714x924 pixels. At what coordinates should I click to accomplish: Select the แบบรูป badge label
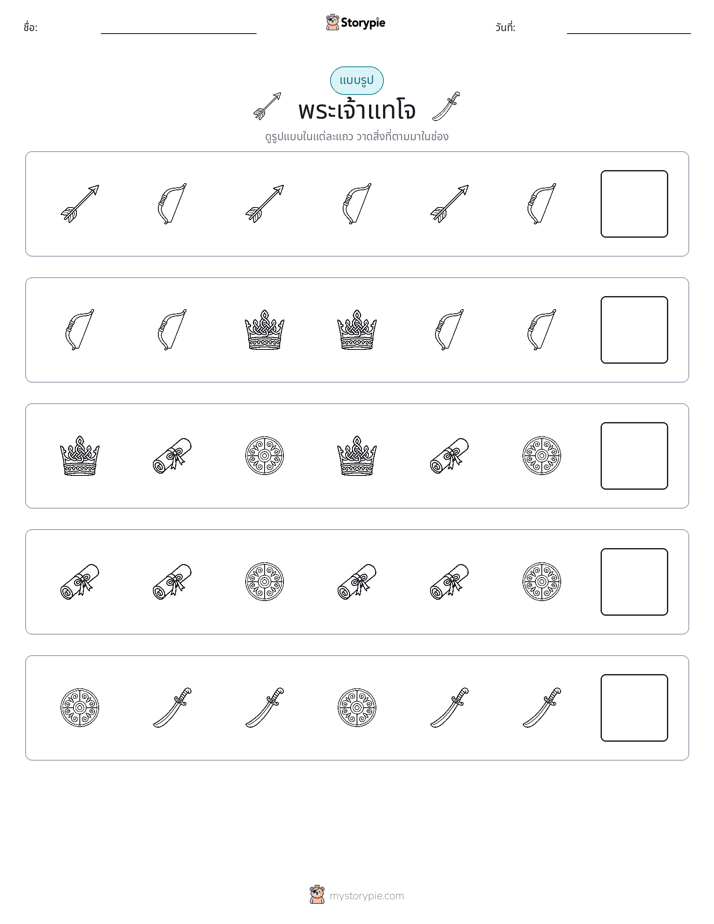(x=356, y=81)
